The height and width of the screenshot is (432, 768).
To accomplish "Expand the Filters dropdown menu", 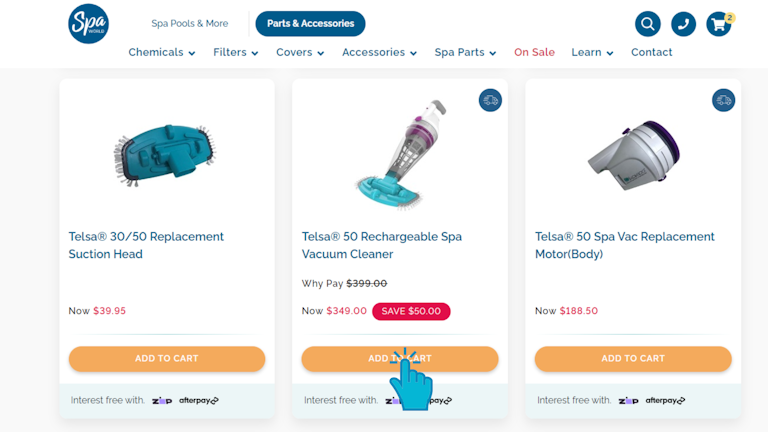I will point(236,53).
